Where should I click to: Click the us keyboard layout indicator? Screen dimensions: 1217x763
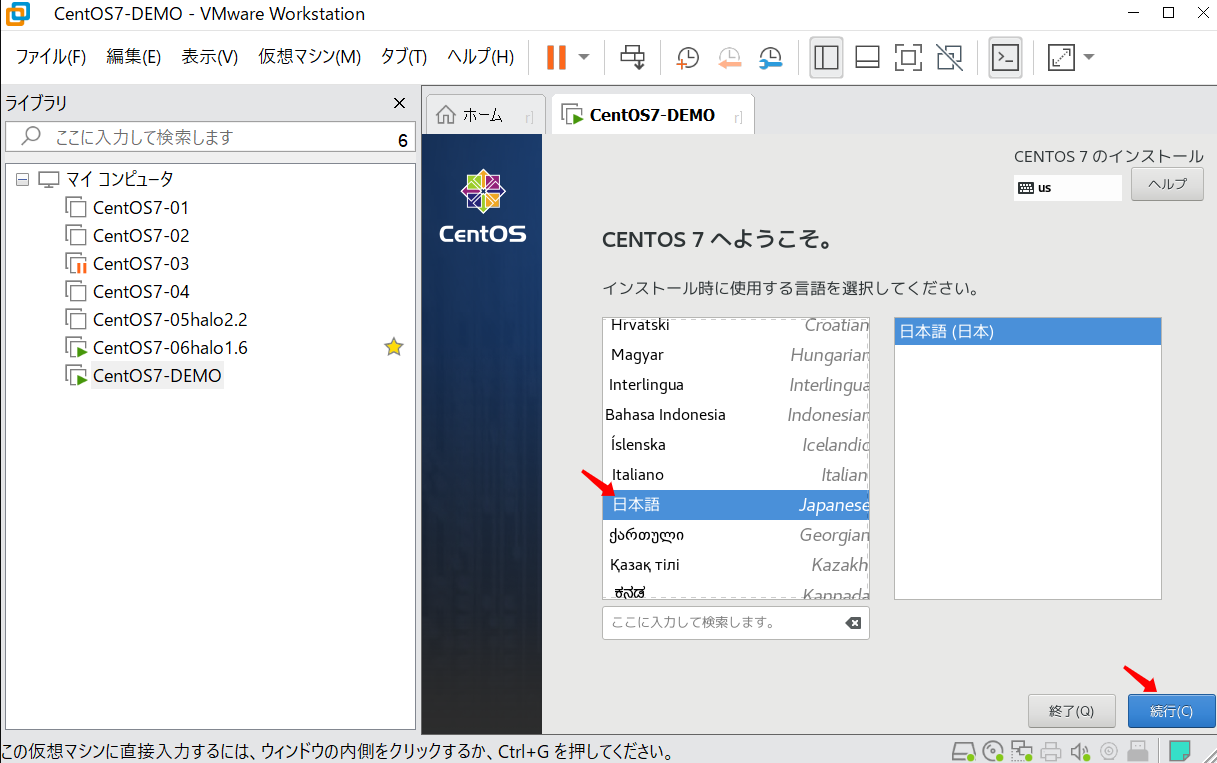tap(1068, 187)
